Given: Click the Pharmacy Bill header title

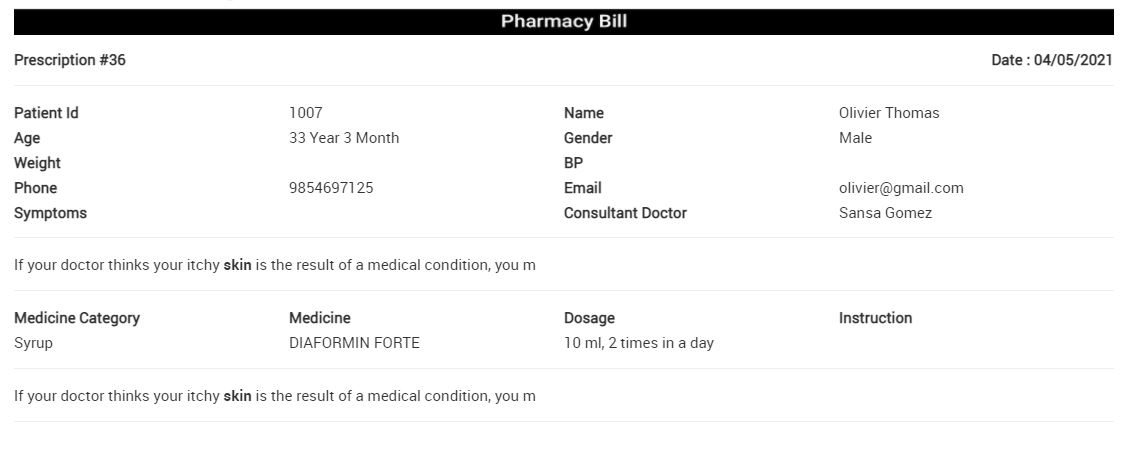Looking at the screenshot, I should coord(564,22).
